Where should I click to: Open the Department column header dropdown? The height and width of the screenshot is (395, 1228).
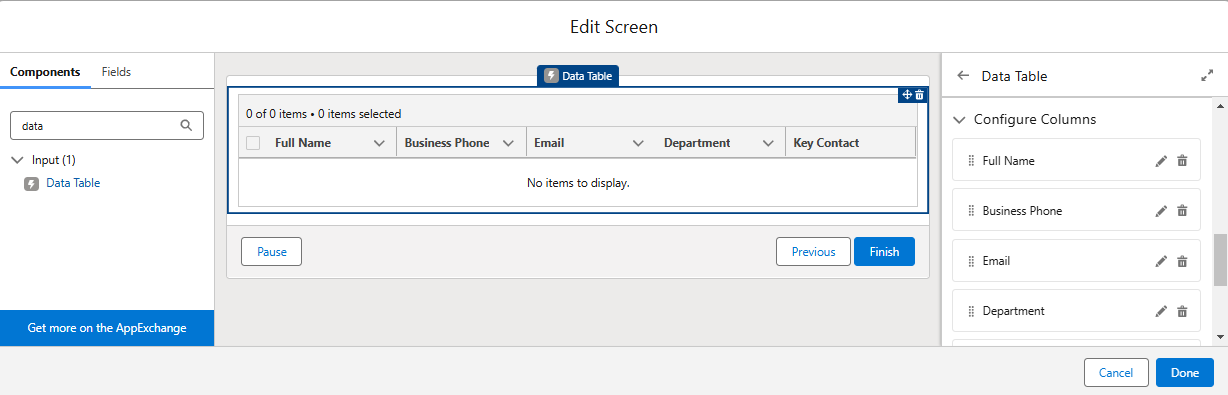(x=768, y=143)
